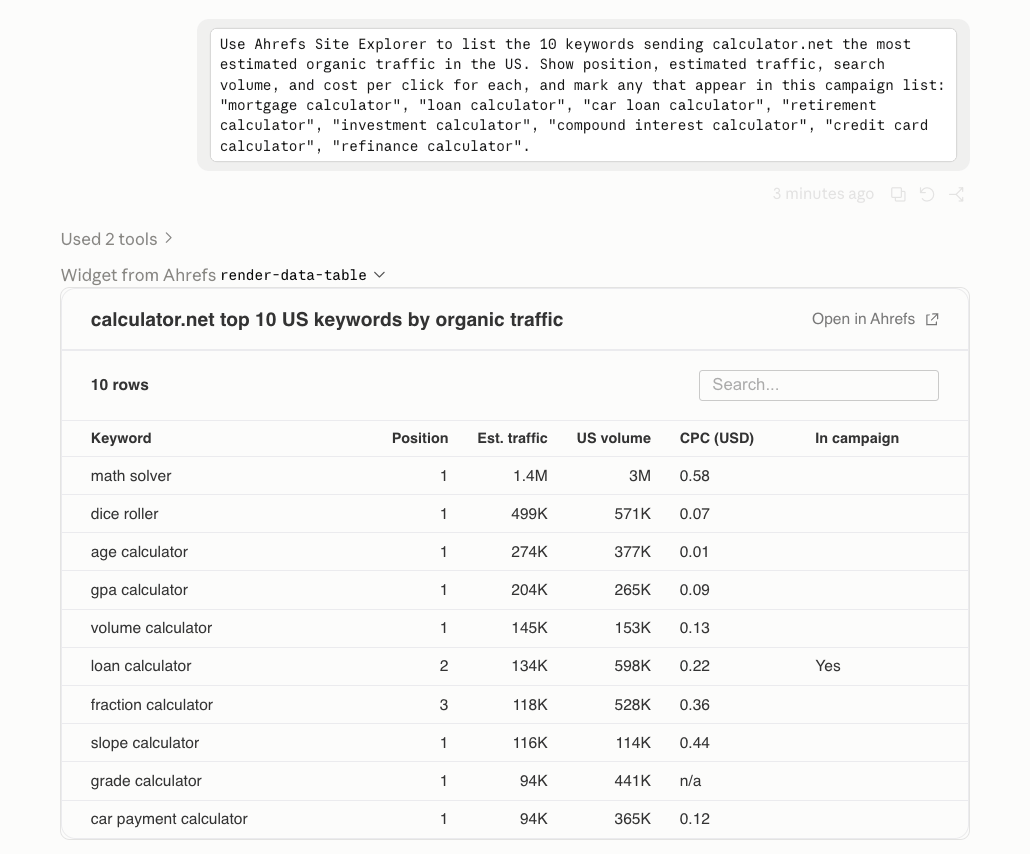
Task: Sort by the In campaign column header
Action: 857,438
